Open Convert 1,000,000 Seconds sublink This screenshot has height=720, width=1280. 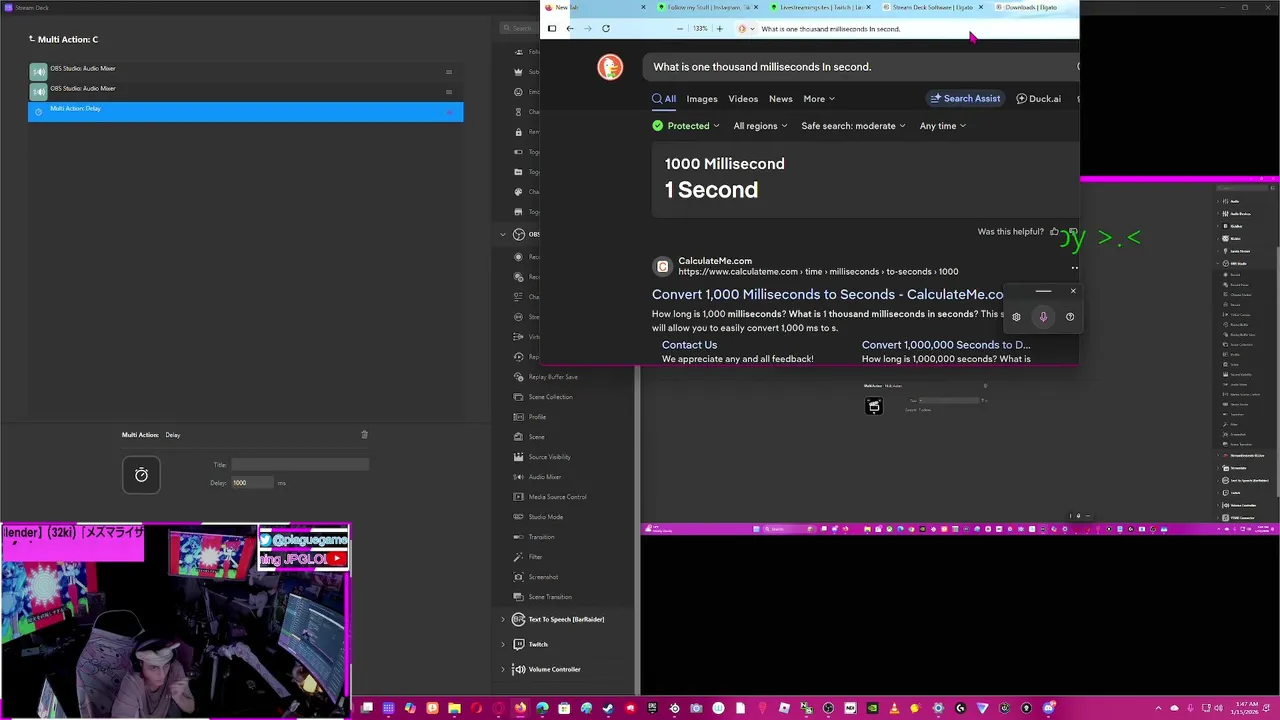(946, 345)
